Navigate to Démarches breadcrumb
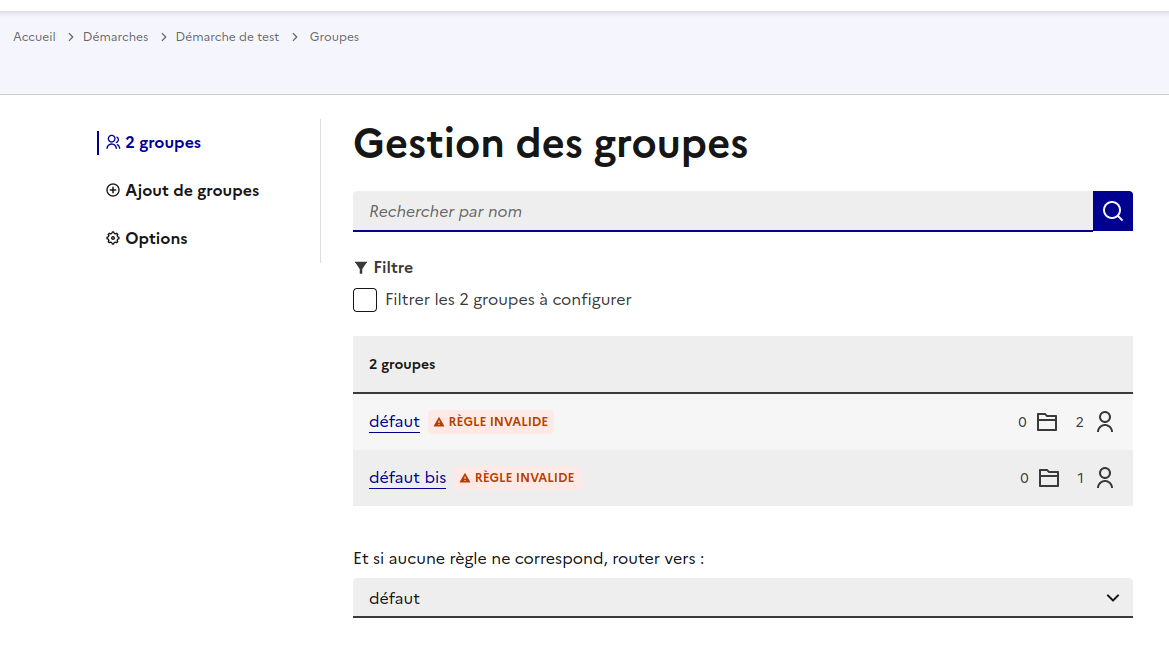Image resolution: width=1169 pixels, height=659 pixels. coord(115,37)
